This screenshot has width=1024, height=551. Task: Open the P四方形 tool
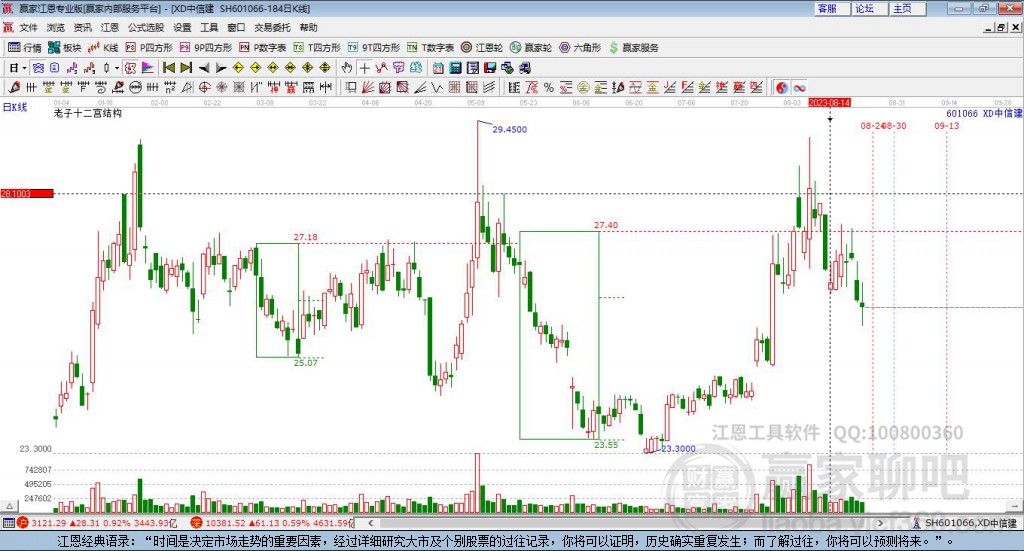coord(149,48)
